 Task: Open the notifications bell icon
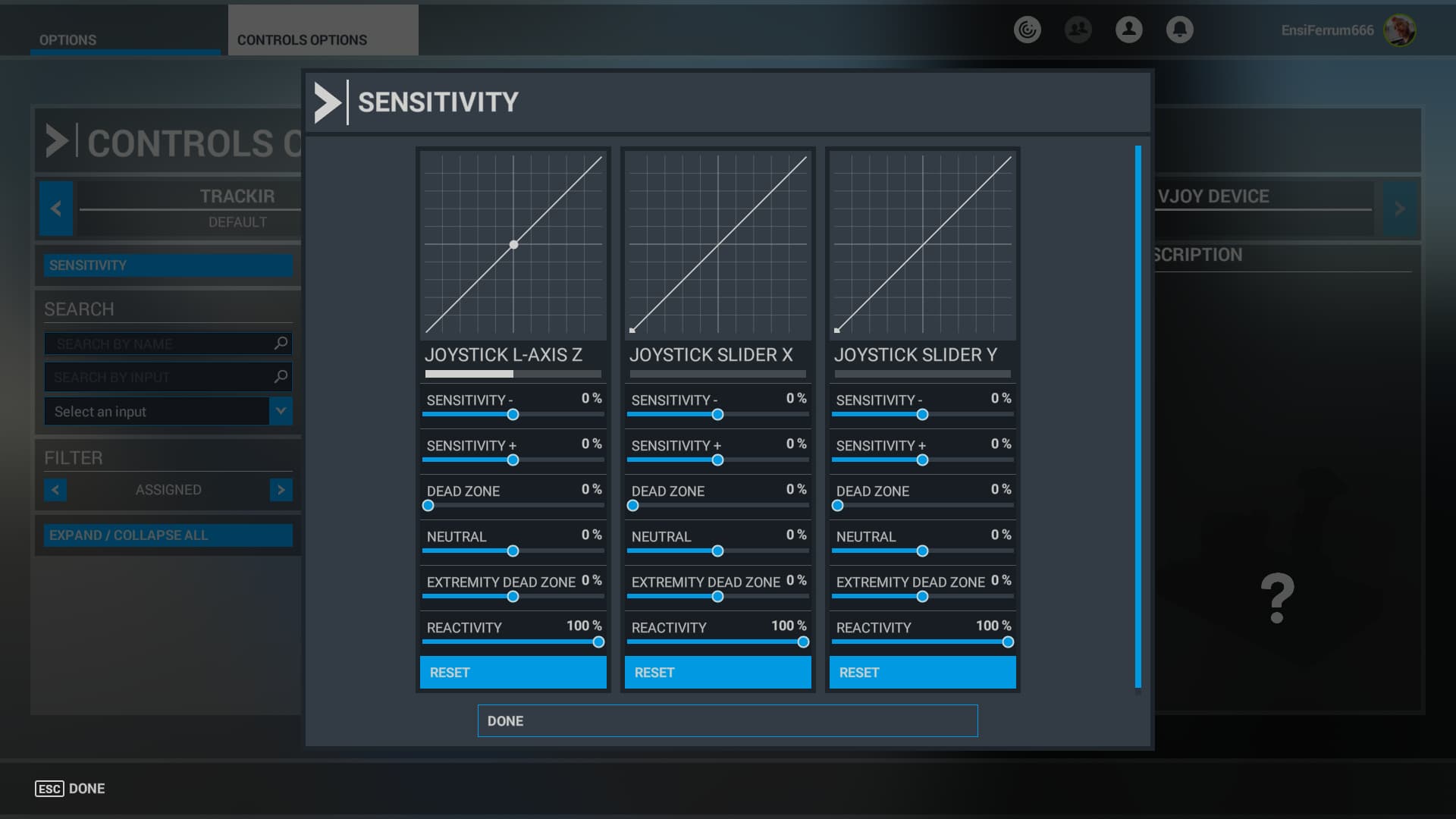click(x=1179, y=30)
